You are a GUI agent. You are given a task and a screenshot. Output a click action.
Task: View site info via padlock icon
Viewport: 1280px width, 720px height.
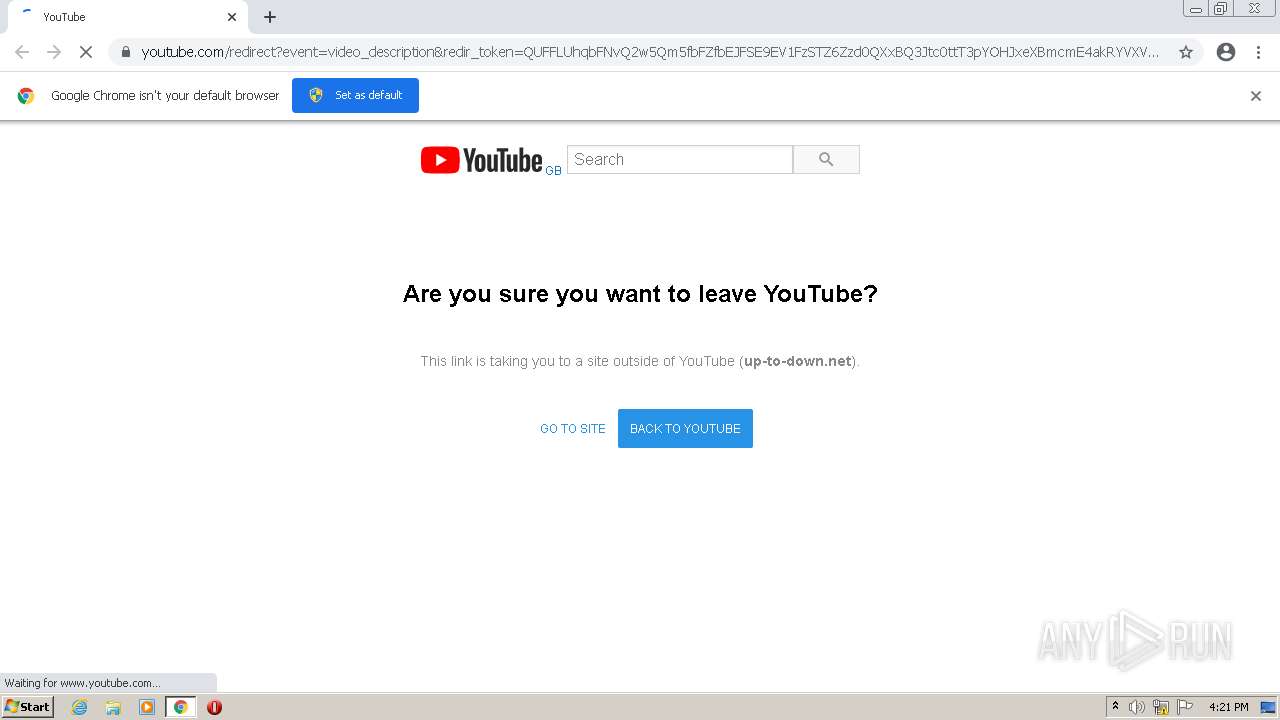click(125, 52)
